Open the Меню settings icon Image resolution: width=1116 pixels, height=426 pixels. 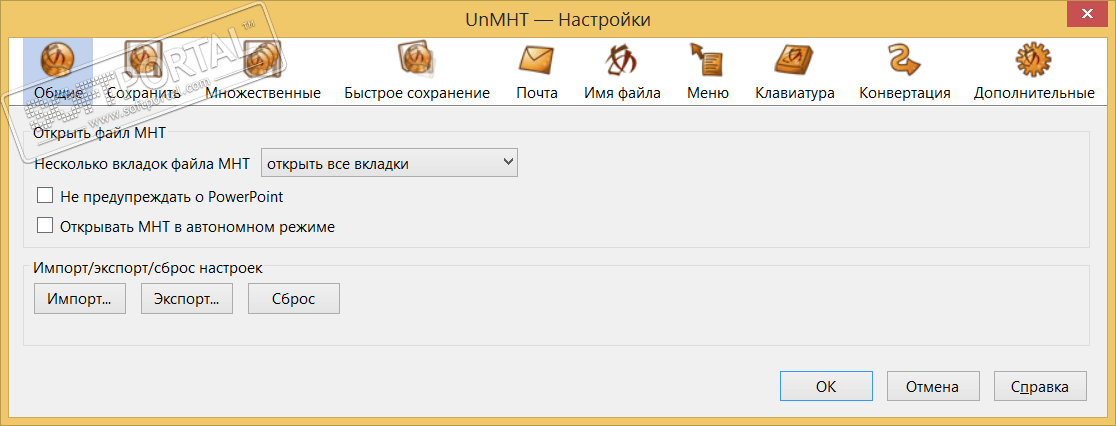click(707, 60)
